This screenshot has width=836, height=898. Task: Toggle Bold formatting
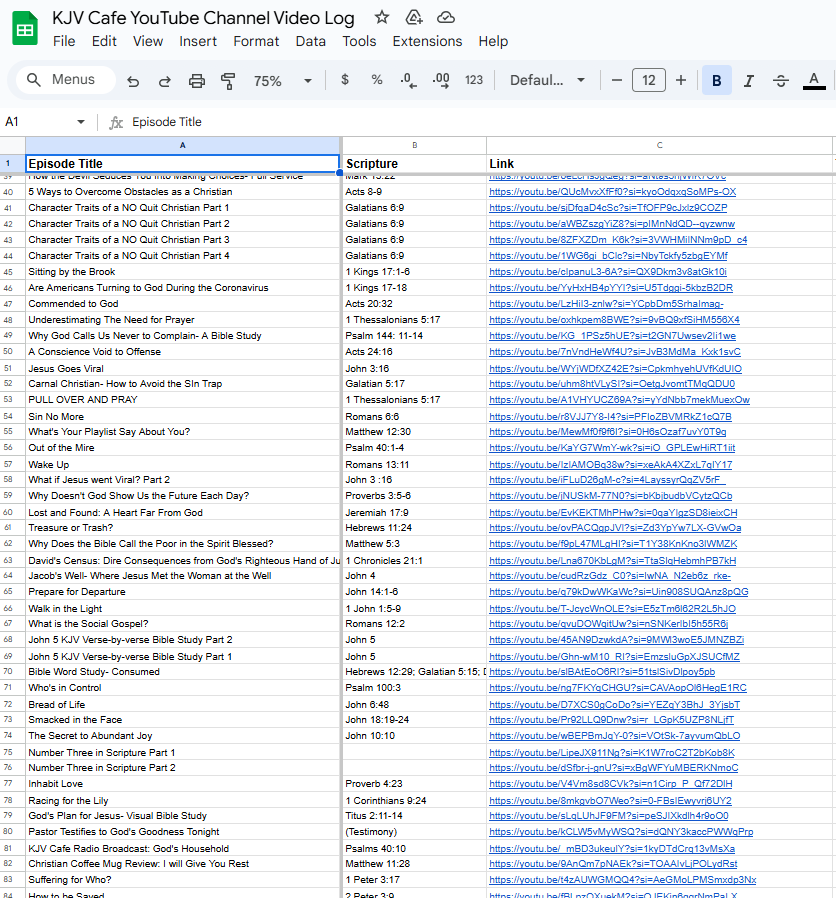(716, 80)
